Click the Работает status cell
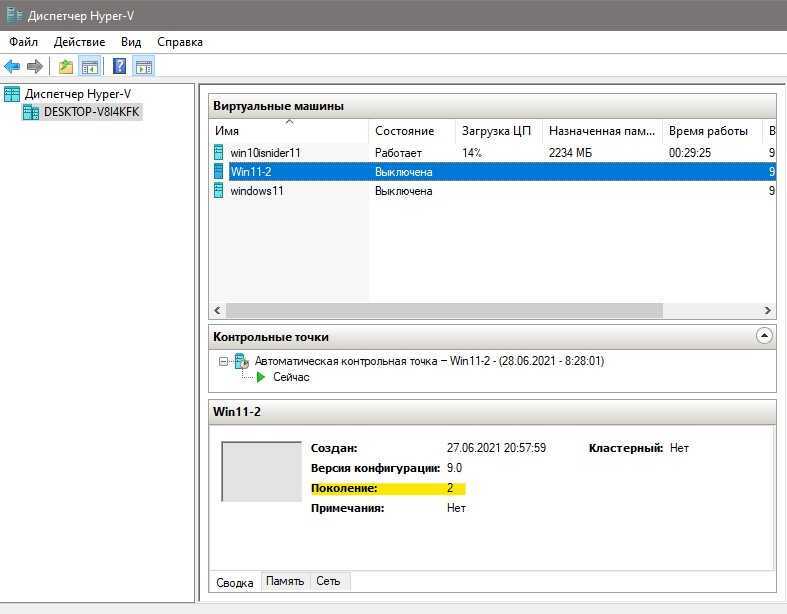Viewport: 787px width, 614px height. [398, 153]
